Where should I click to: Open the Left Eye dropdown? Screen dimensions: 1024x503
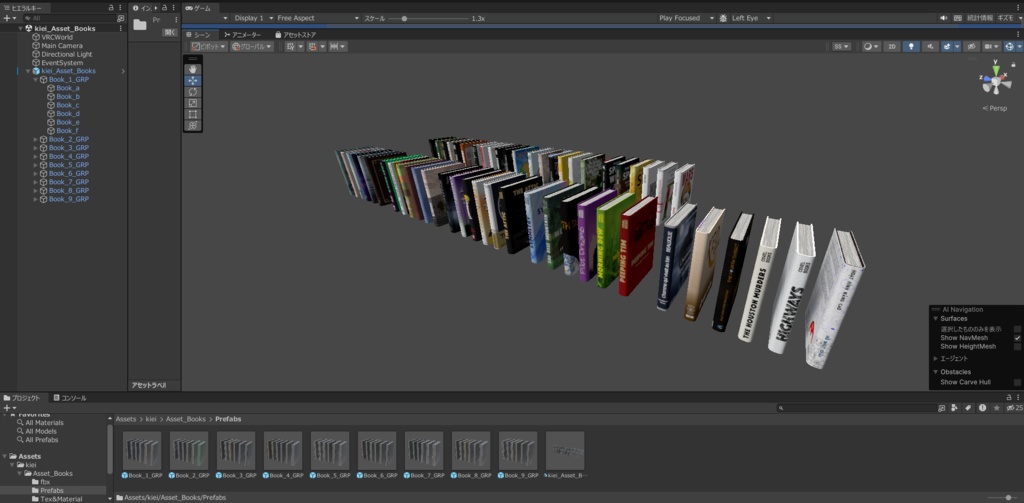click(x=751, y=18)
